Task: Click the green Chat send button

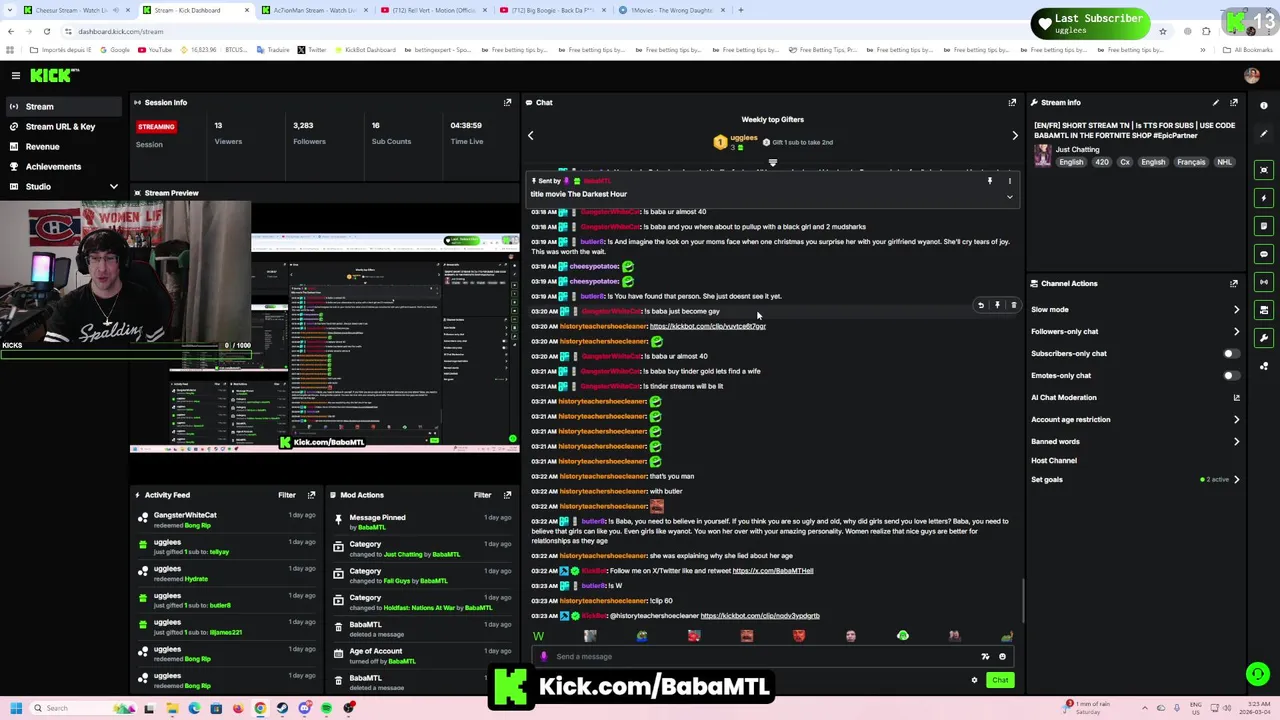Action: (x=1000, y=680)
